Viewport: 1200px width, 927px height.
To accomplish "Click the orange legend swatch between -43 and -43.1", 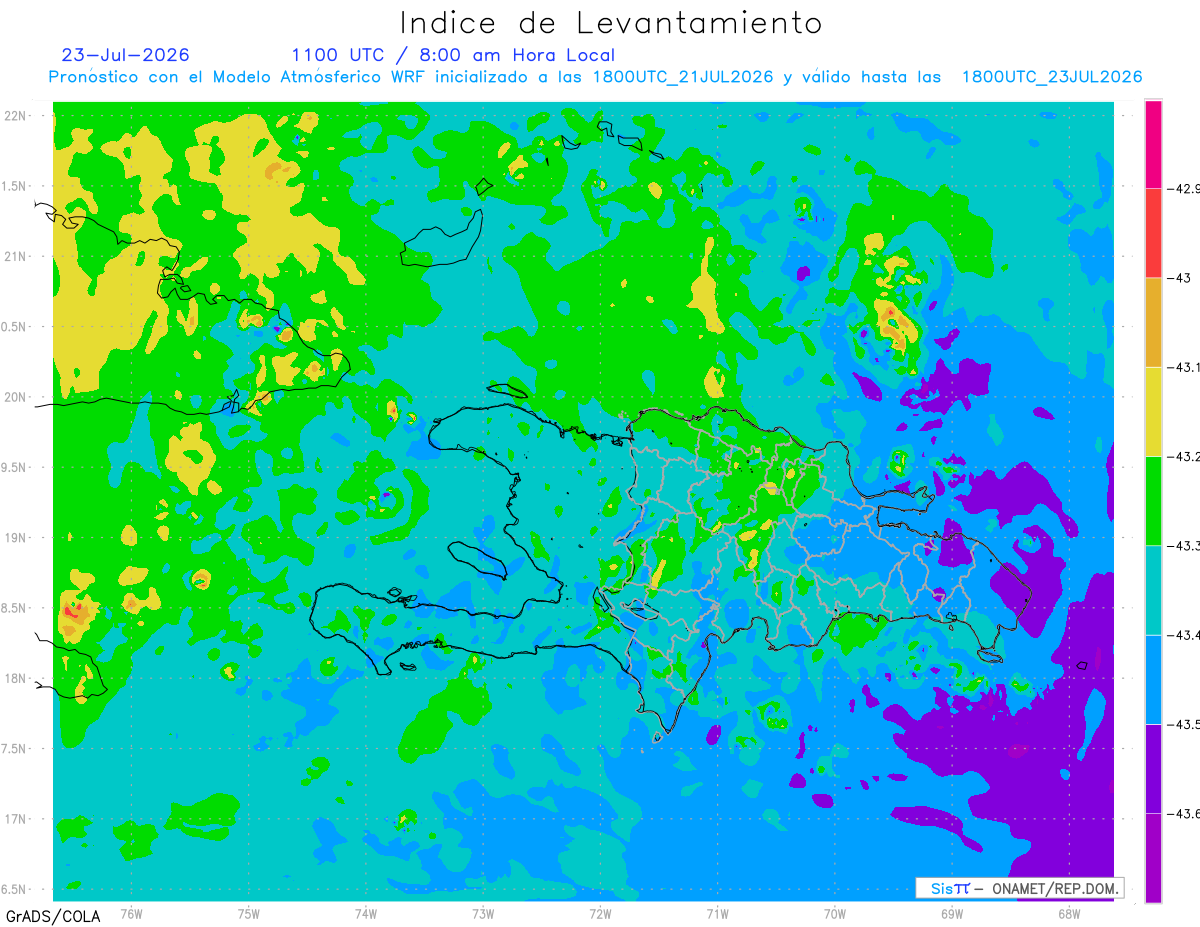I will 1153,322.
